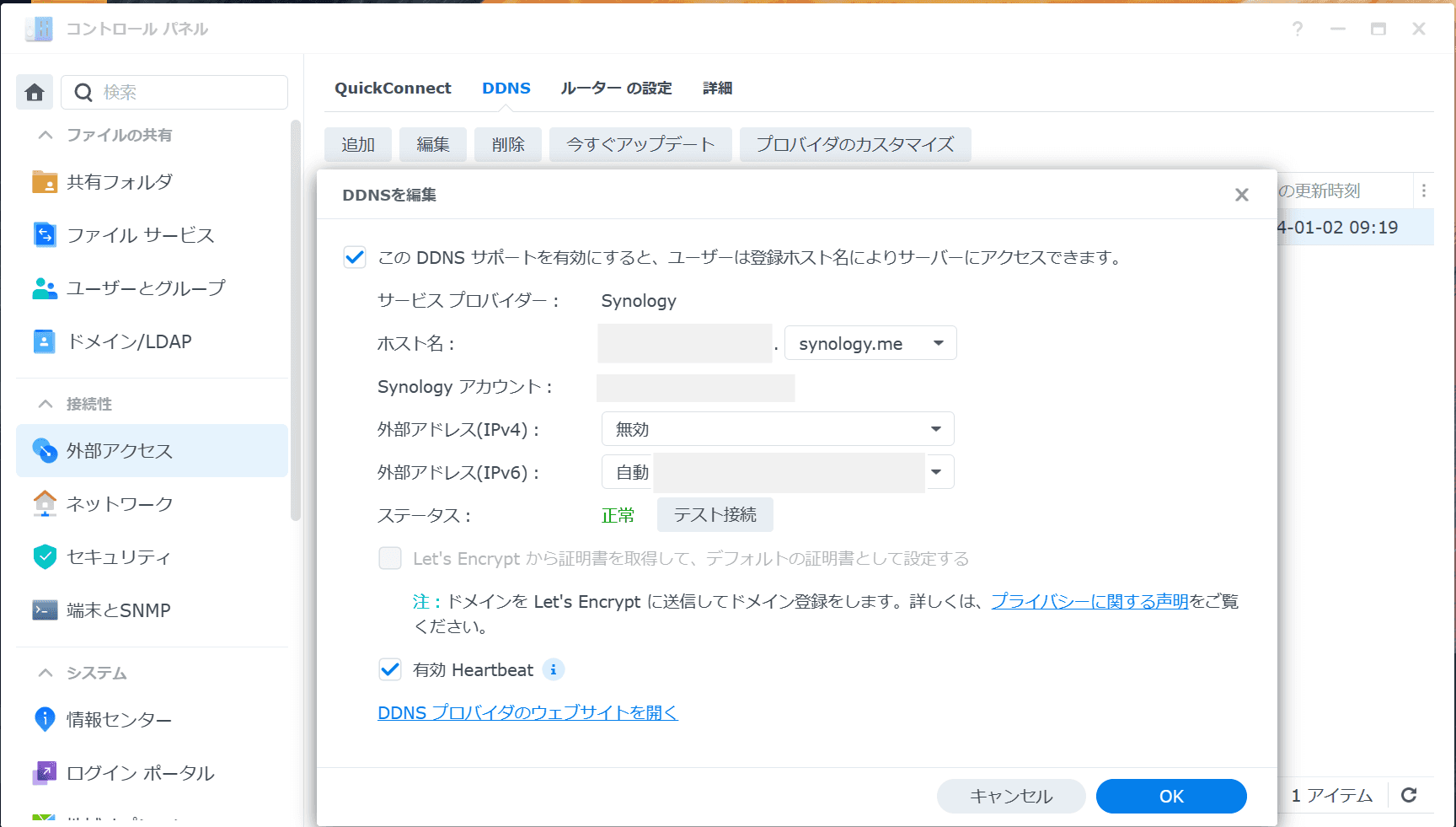Viewport: 1456px width, 827px height.
Task: Uncheck the Heartbeat (有効 Heartbeat) checkbox
Action: point(390,669)
